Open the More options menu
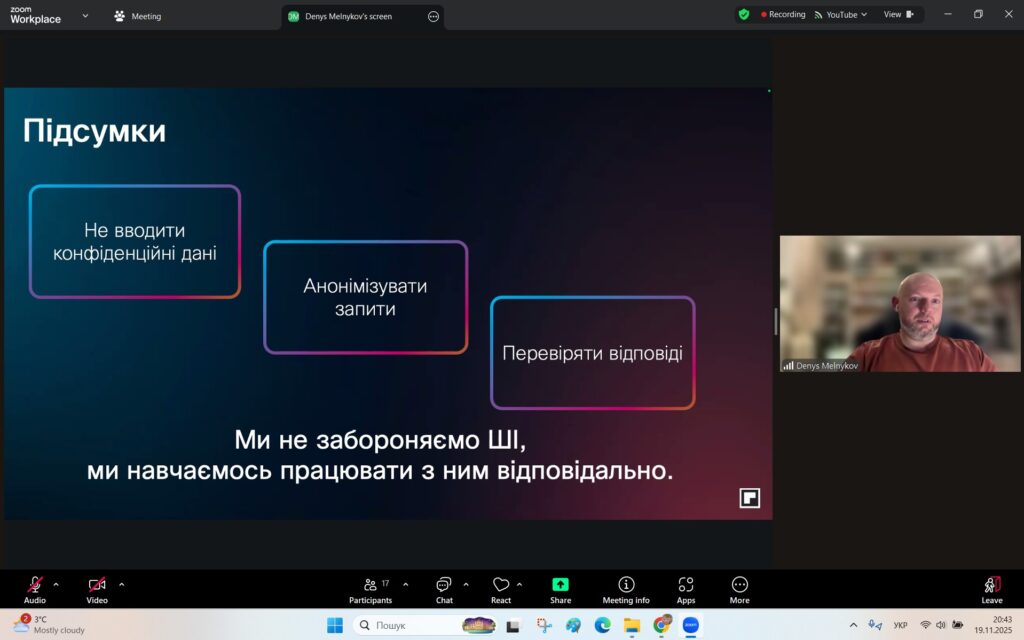This screenshot has height=640, width=1024. tap(739, 589)
